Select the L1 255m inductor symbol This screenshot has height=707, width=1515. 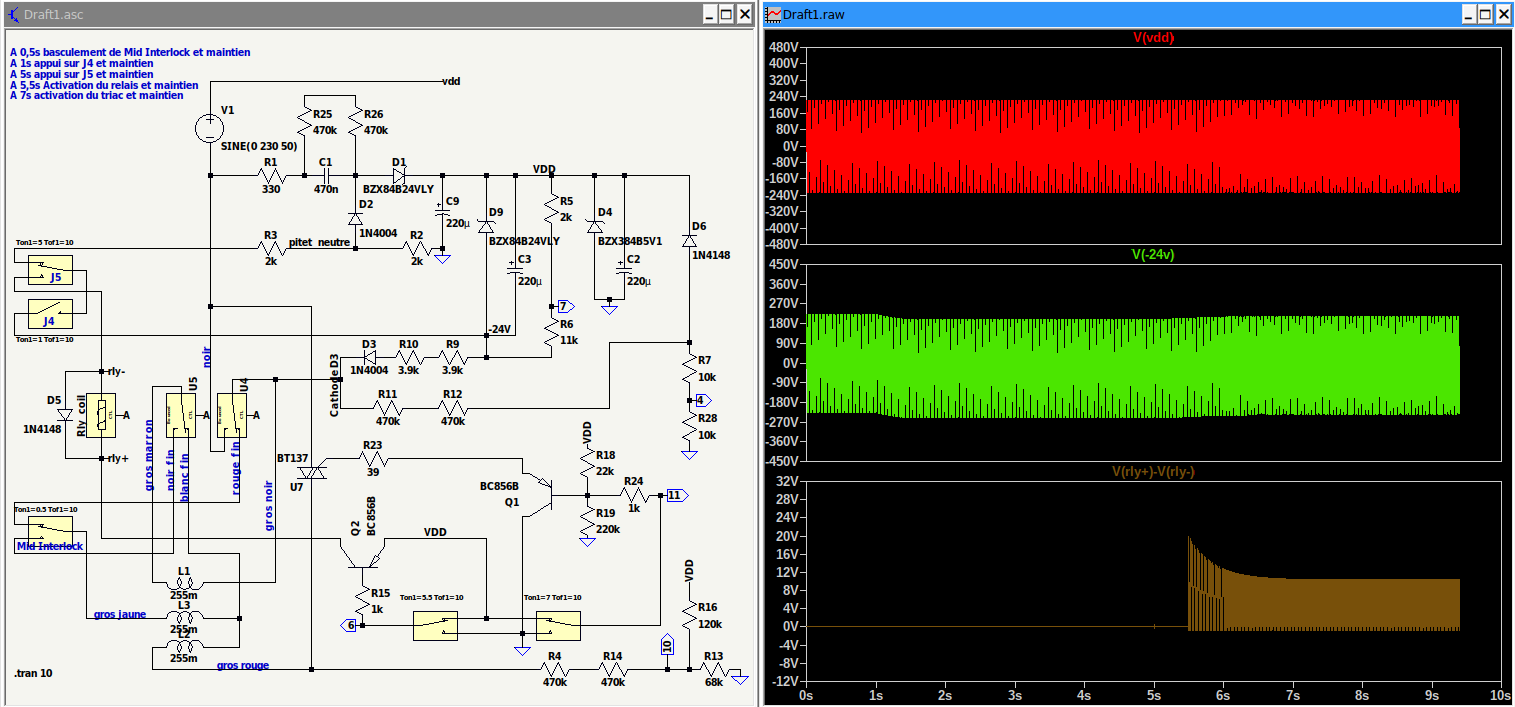coord(183,585)
